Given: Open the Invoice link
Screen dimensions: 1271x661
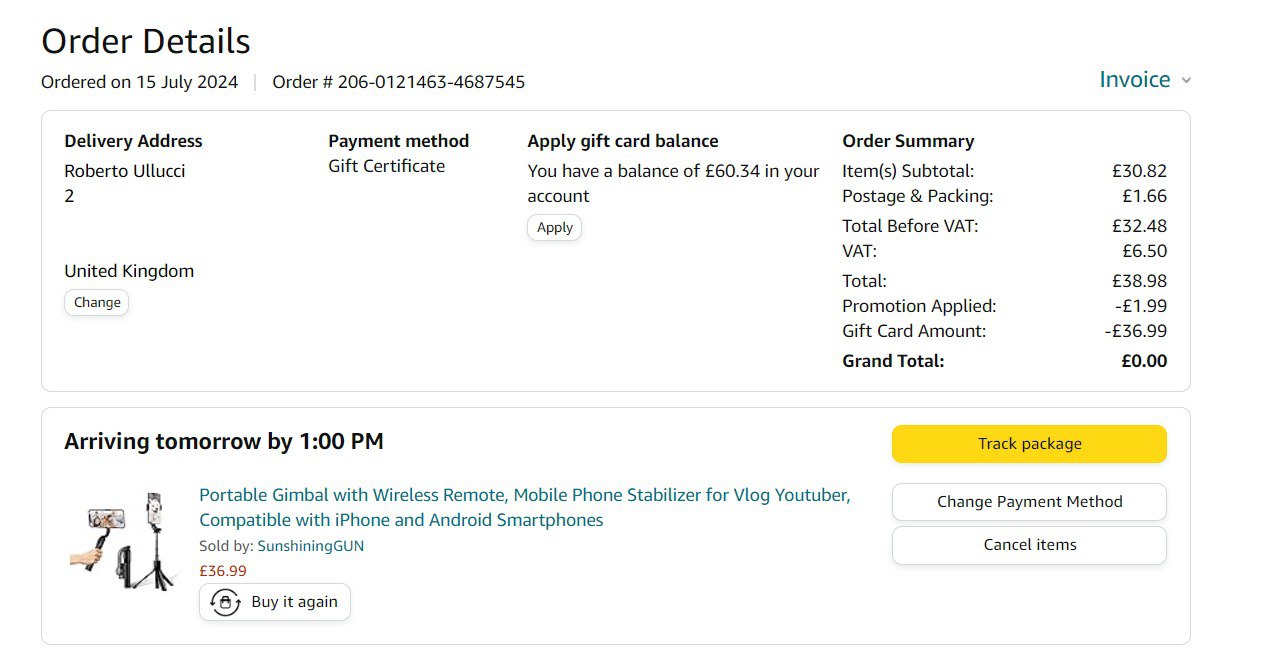Looking at the screenshot, I should [1134, 80].
